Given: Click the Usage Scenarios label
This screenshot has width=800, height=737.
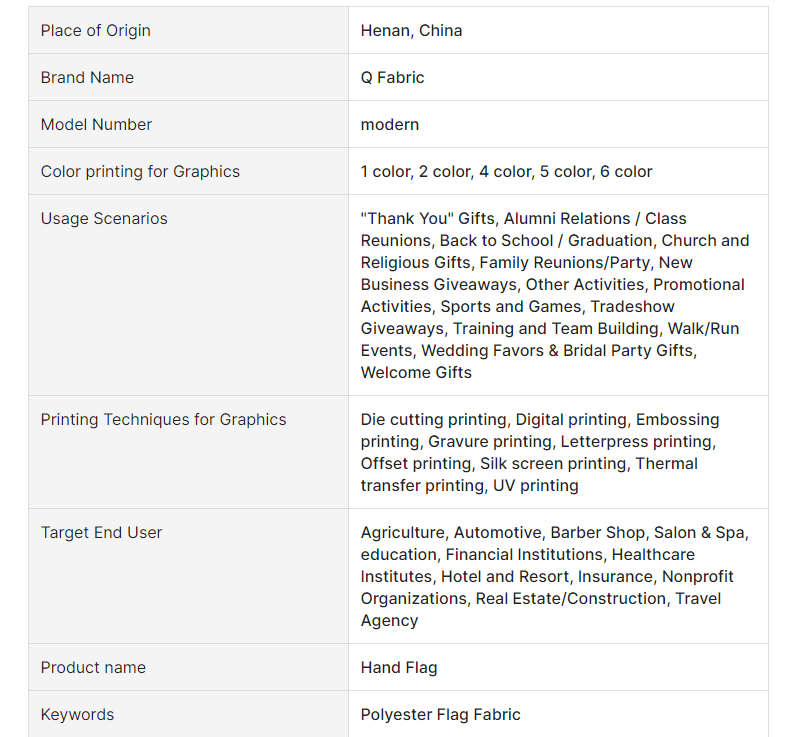Looking at the screenshot, I should point(104,218).
